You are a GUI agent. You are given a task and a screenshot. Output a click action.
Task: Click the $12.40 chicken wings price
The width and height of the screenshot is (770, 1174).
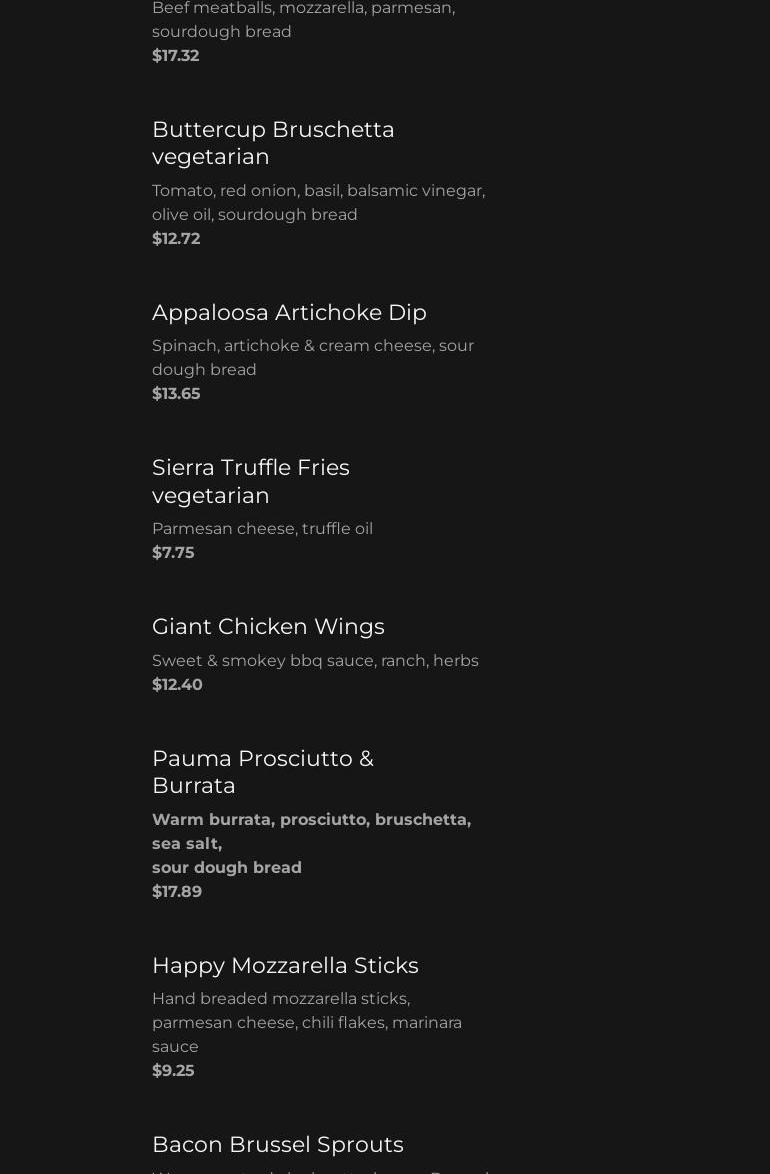(177, 684)
